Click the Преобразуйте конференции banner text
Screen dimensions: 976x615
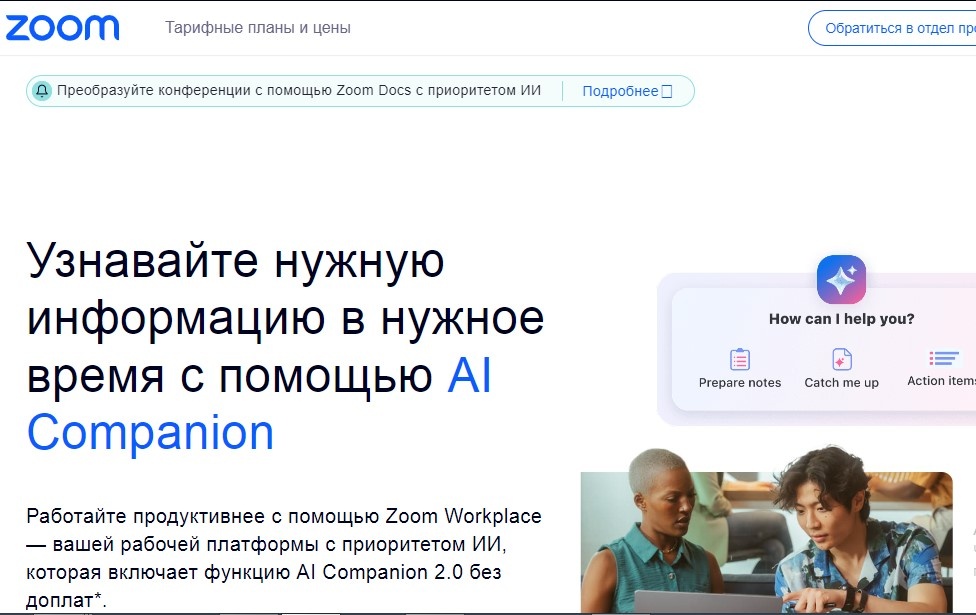coord(299,91)
